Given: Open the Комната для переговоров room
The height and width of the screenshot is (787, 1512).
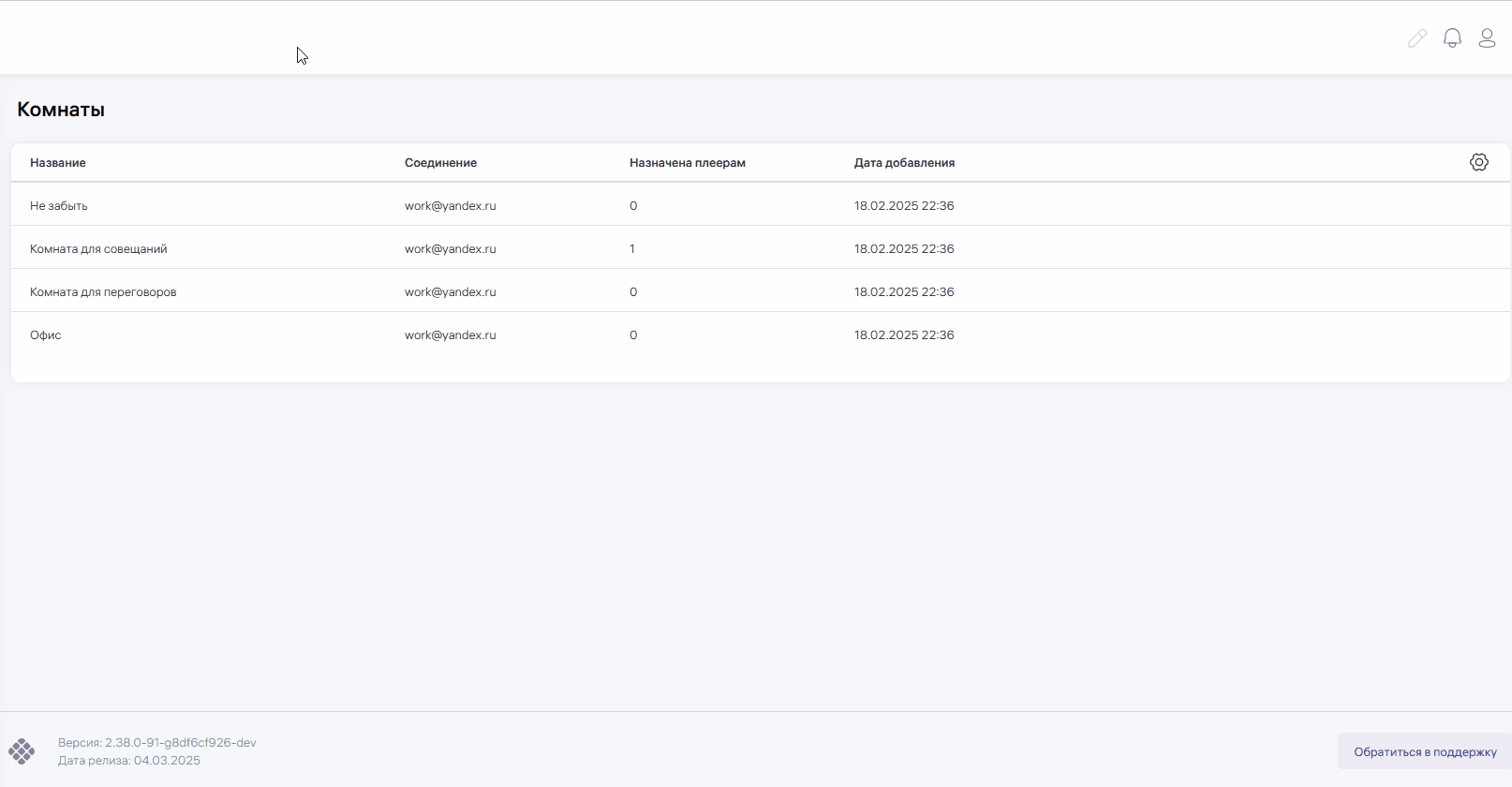Looking at the screenshot, I should point(103,292).
